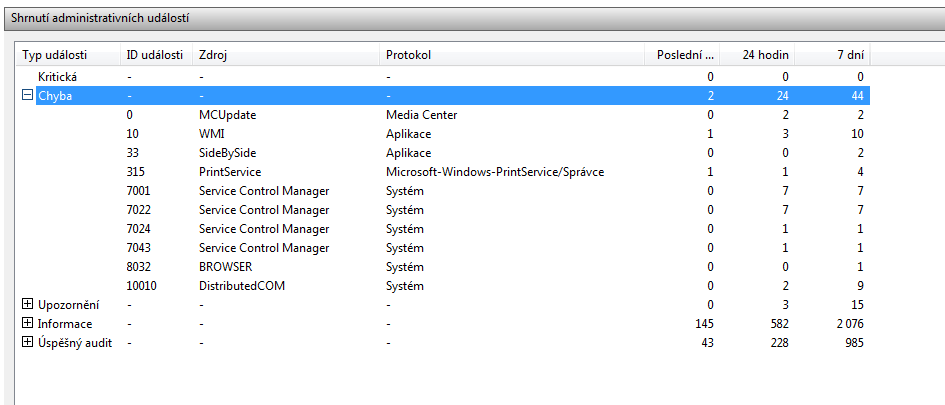Expand the Upozornění event group
The height and width of the screenshot is (405, 945).
(27, 305)
